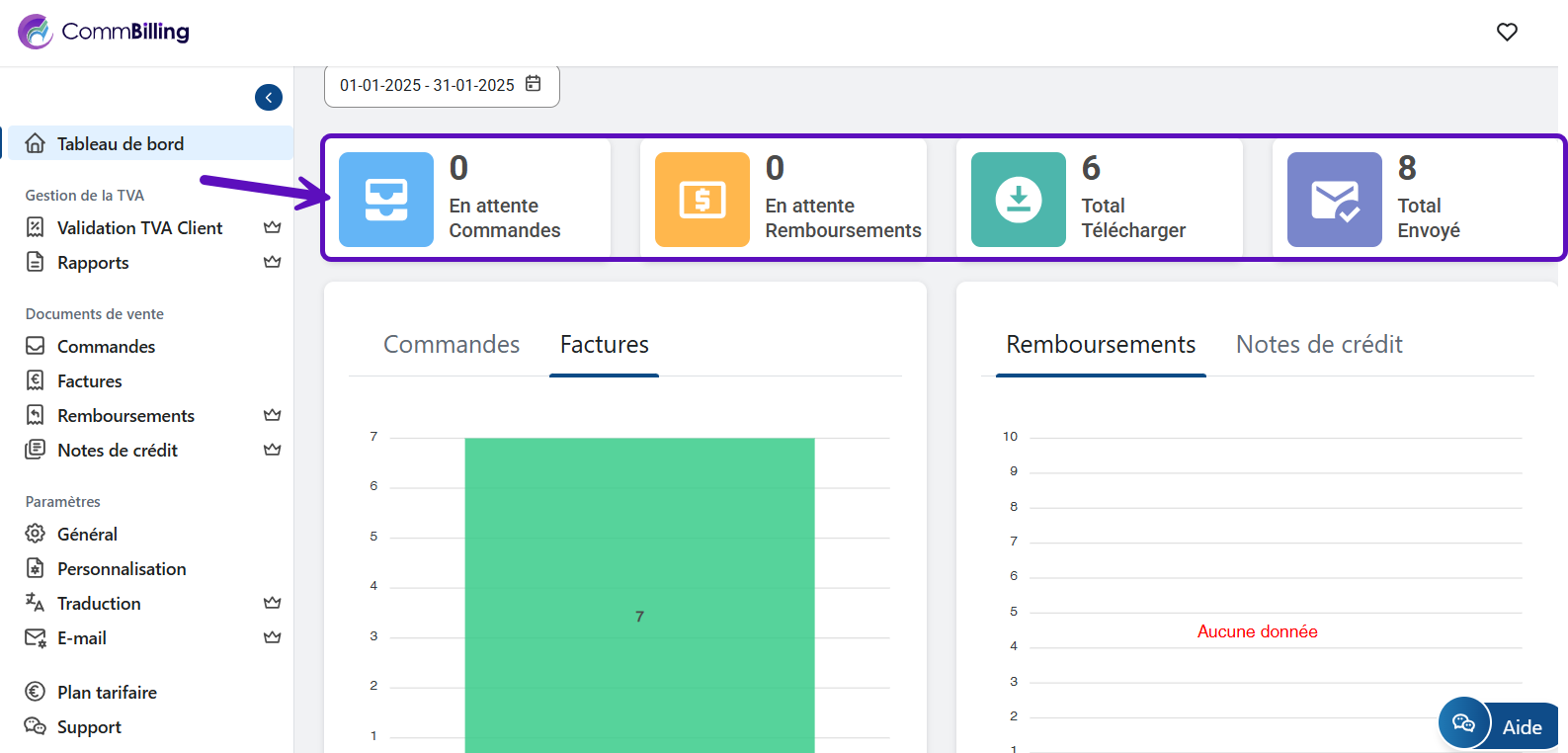This screenshot has height=753, width=1568.
Task: Click the teal total download icon
Action: pos(1019,200)
